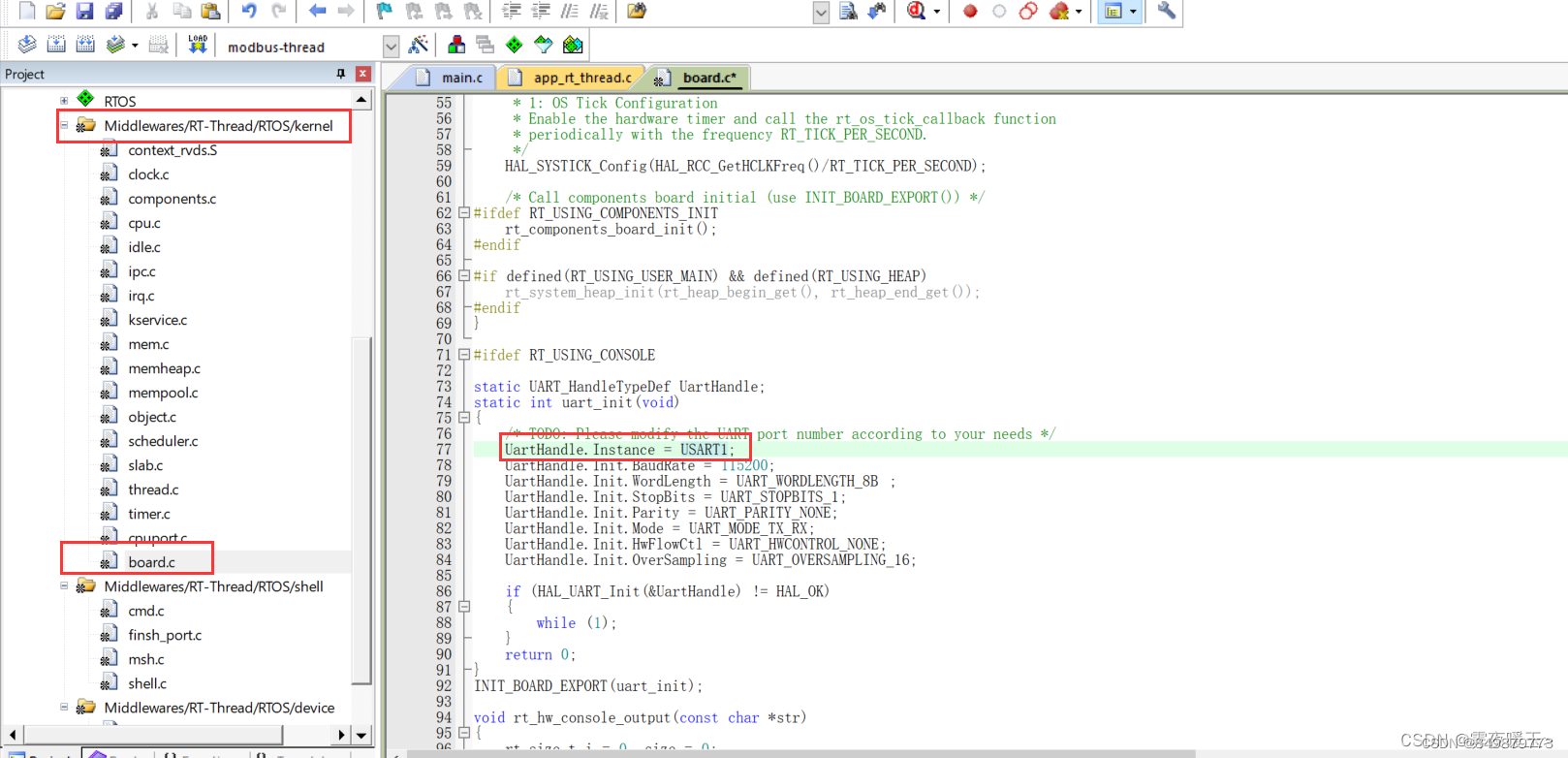
Task: Open finsh_port.c in project tree
Action: [165, 635]
